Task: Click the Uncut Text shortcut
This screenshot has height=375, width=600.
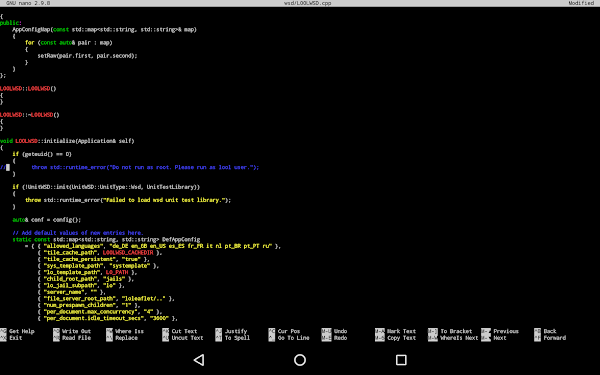Action: [x=188, y=338]
